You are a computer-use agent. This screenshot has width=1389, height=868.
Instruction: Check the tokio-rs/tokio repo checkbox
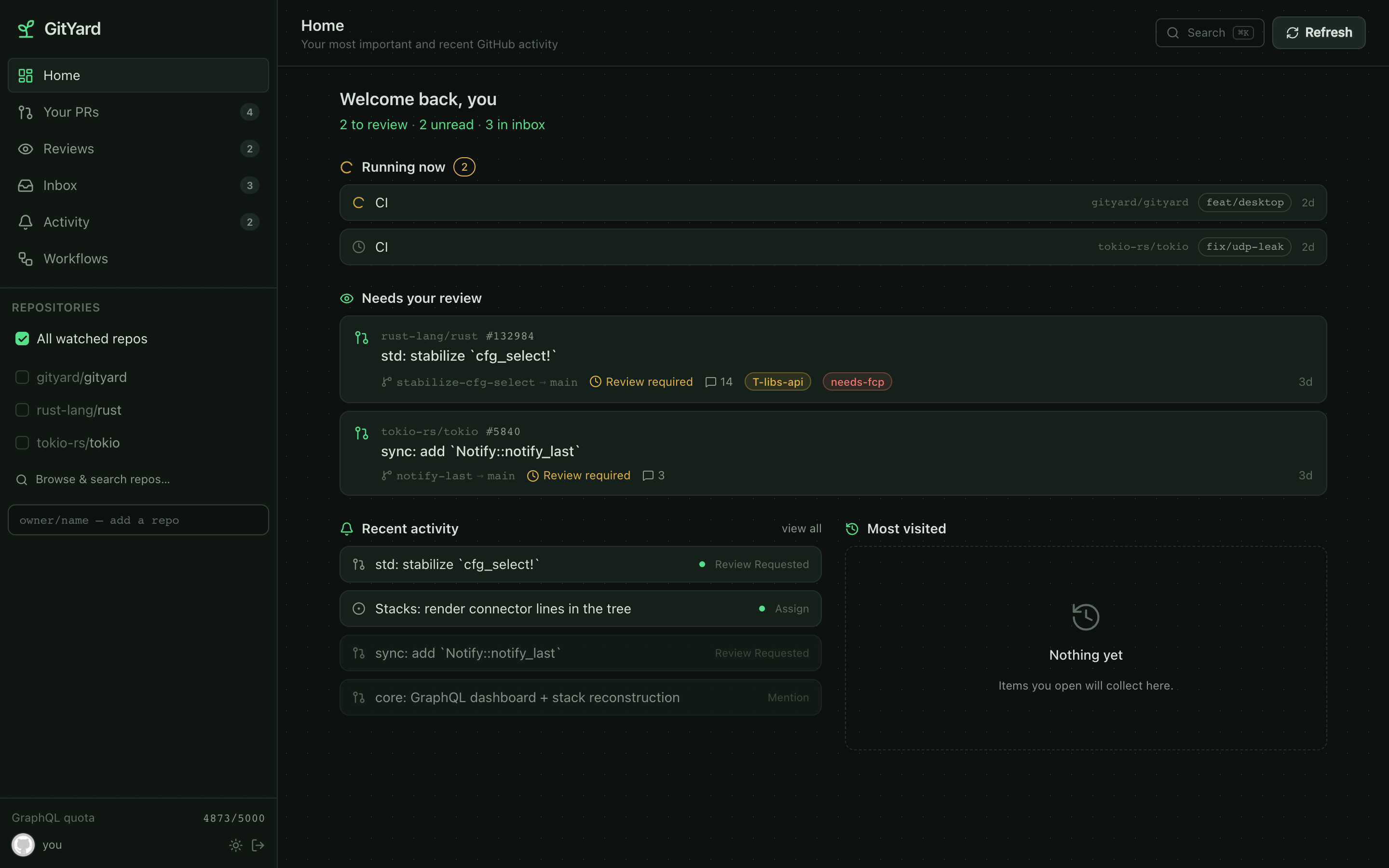(22, 443)
